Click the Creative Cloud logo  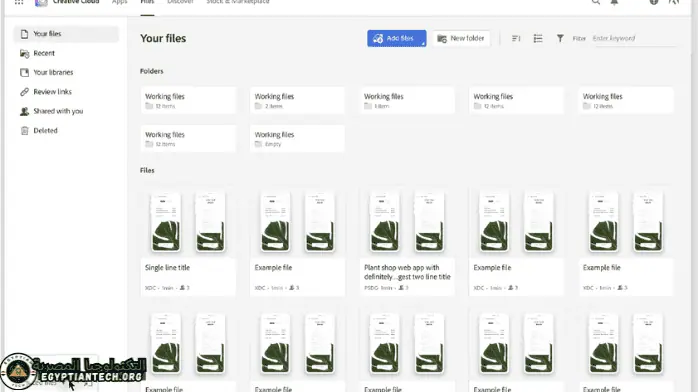(41, 3)
